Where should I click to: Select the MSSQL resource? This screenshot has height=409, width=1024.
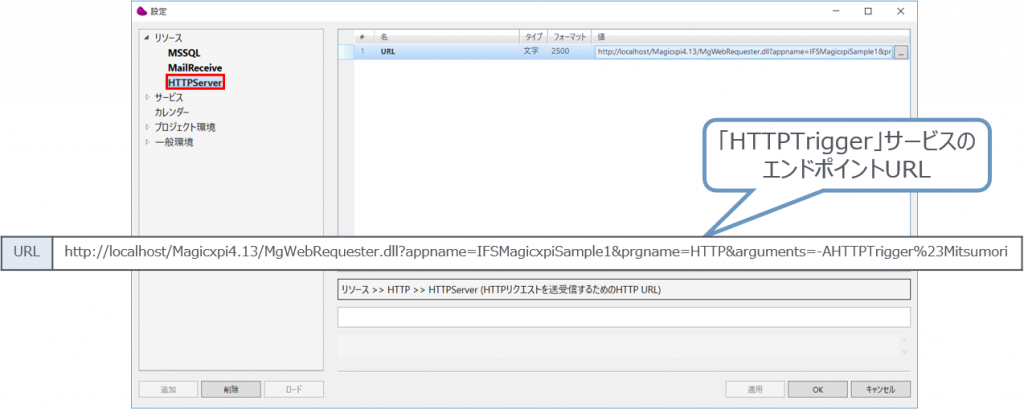point(184,52)
